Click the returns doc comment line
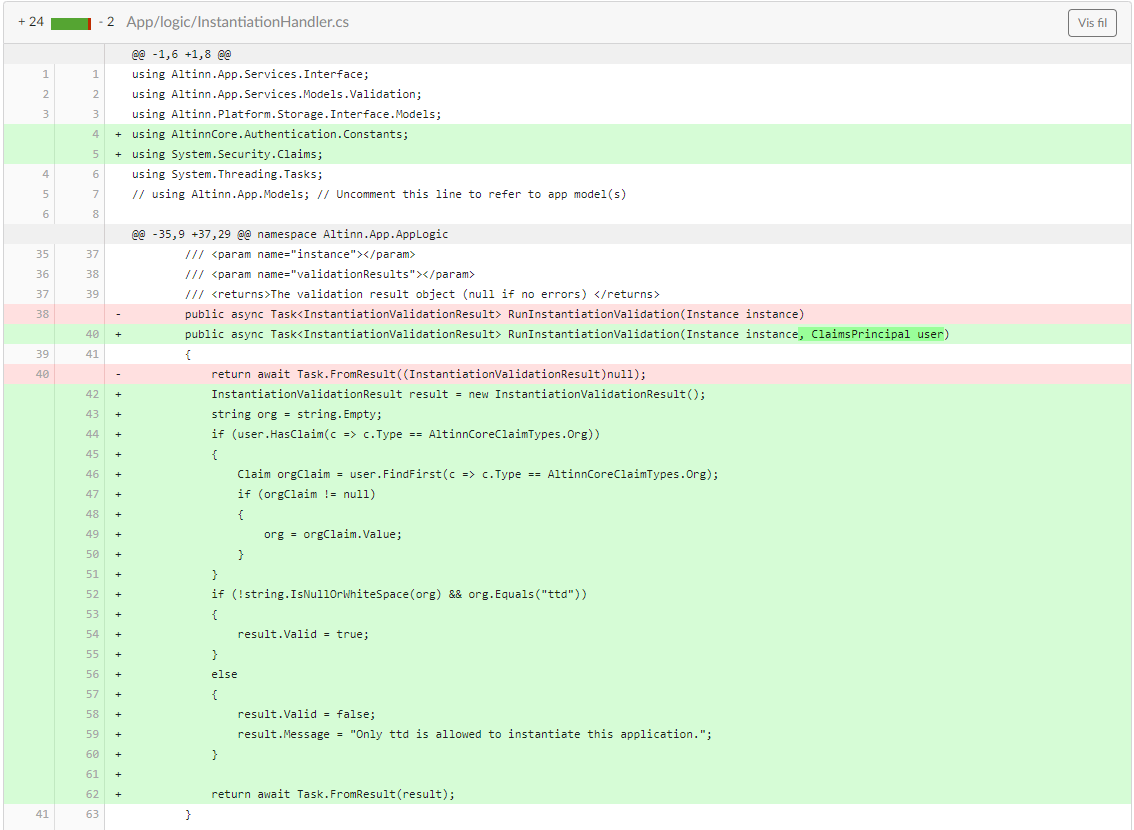This screenshot has height=830, width=1134. (422, 294)
